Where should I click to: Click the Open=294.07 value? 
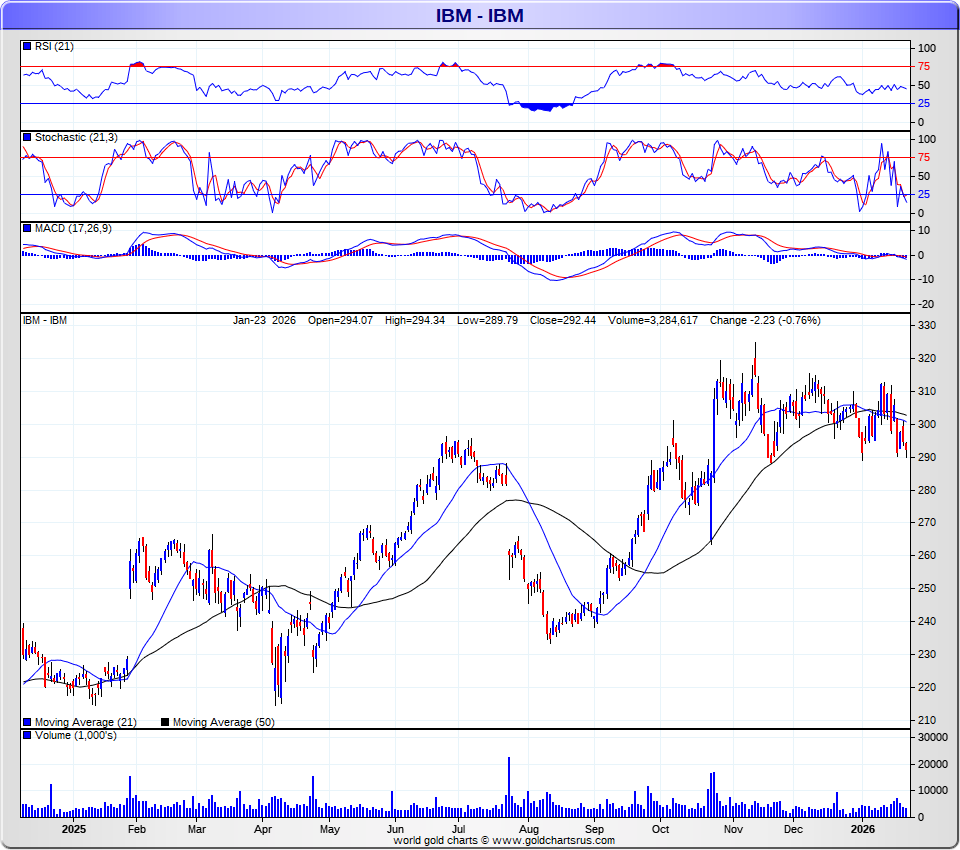(338, 321)
